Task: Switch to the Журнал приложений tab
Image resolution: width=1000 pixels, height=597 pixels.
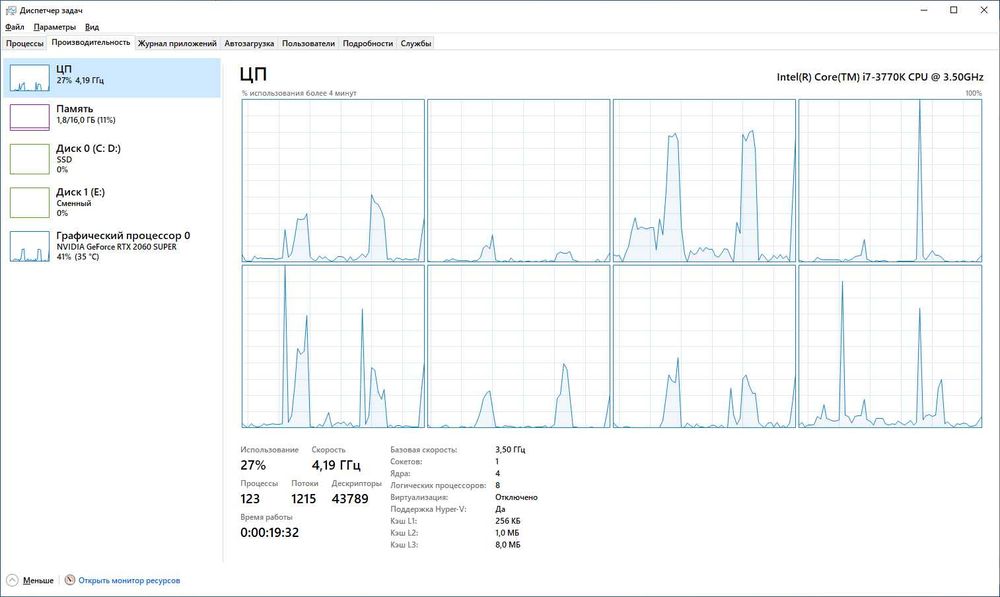Action: 177,43
